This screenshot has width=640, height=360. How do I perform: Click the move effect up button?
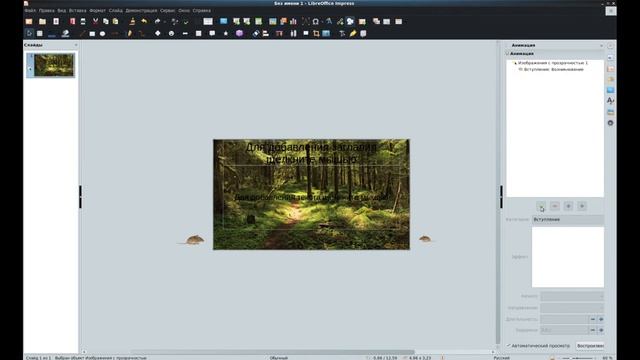tap(568, 206)
